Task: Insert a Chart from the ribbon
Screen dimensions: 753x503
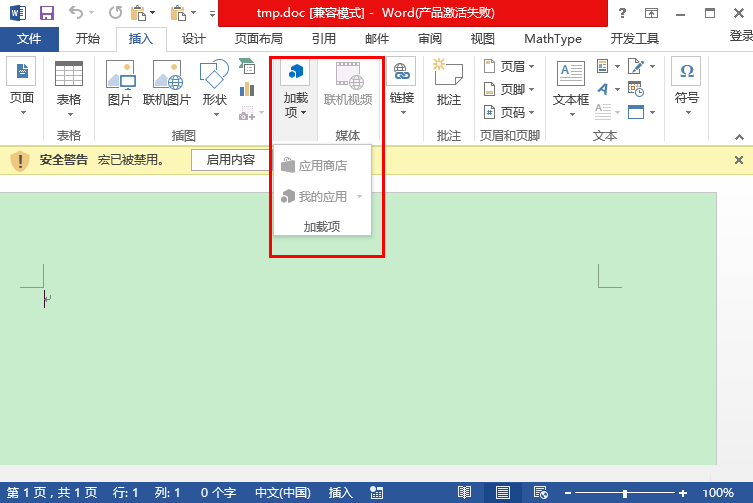Action: [x=247, y=89]
